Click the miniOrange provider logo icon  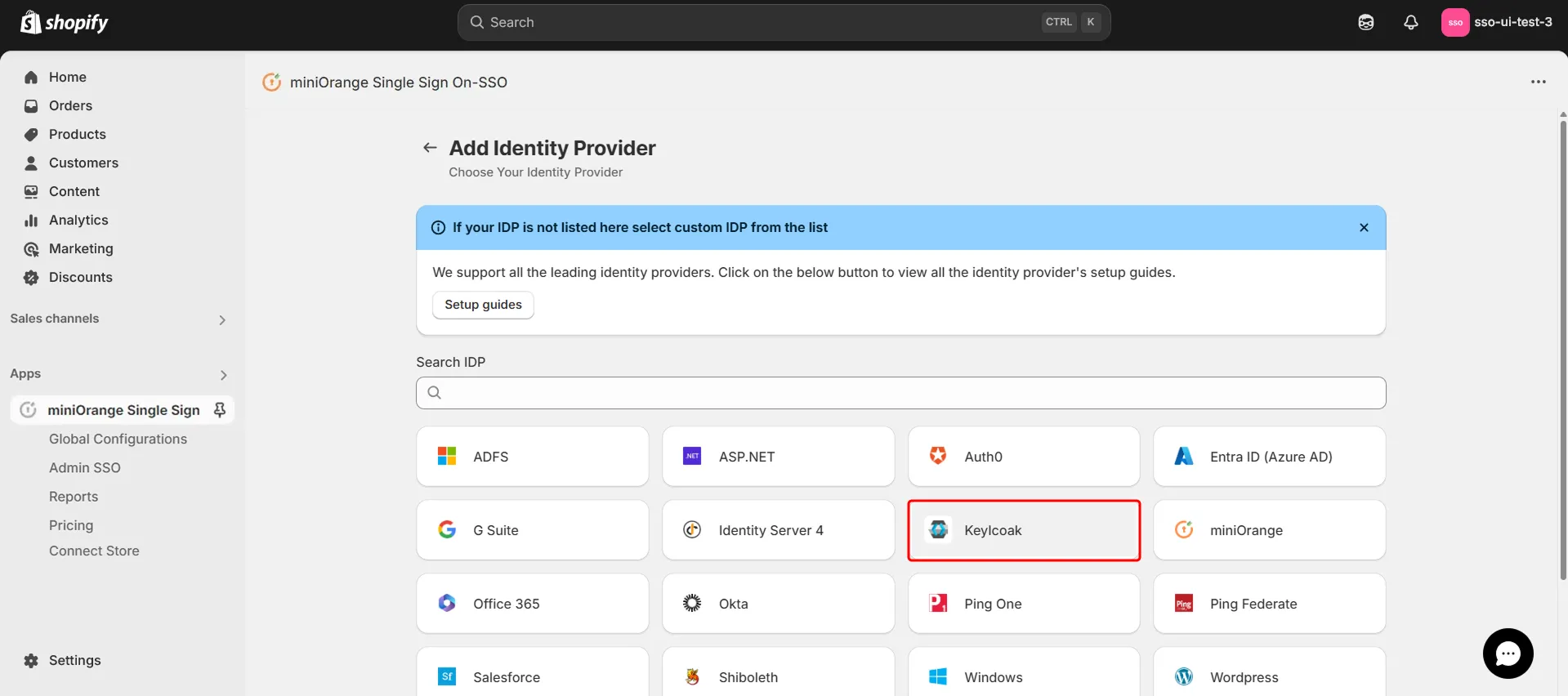pyautogui.click(x=1184, y=529)
